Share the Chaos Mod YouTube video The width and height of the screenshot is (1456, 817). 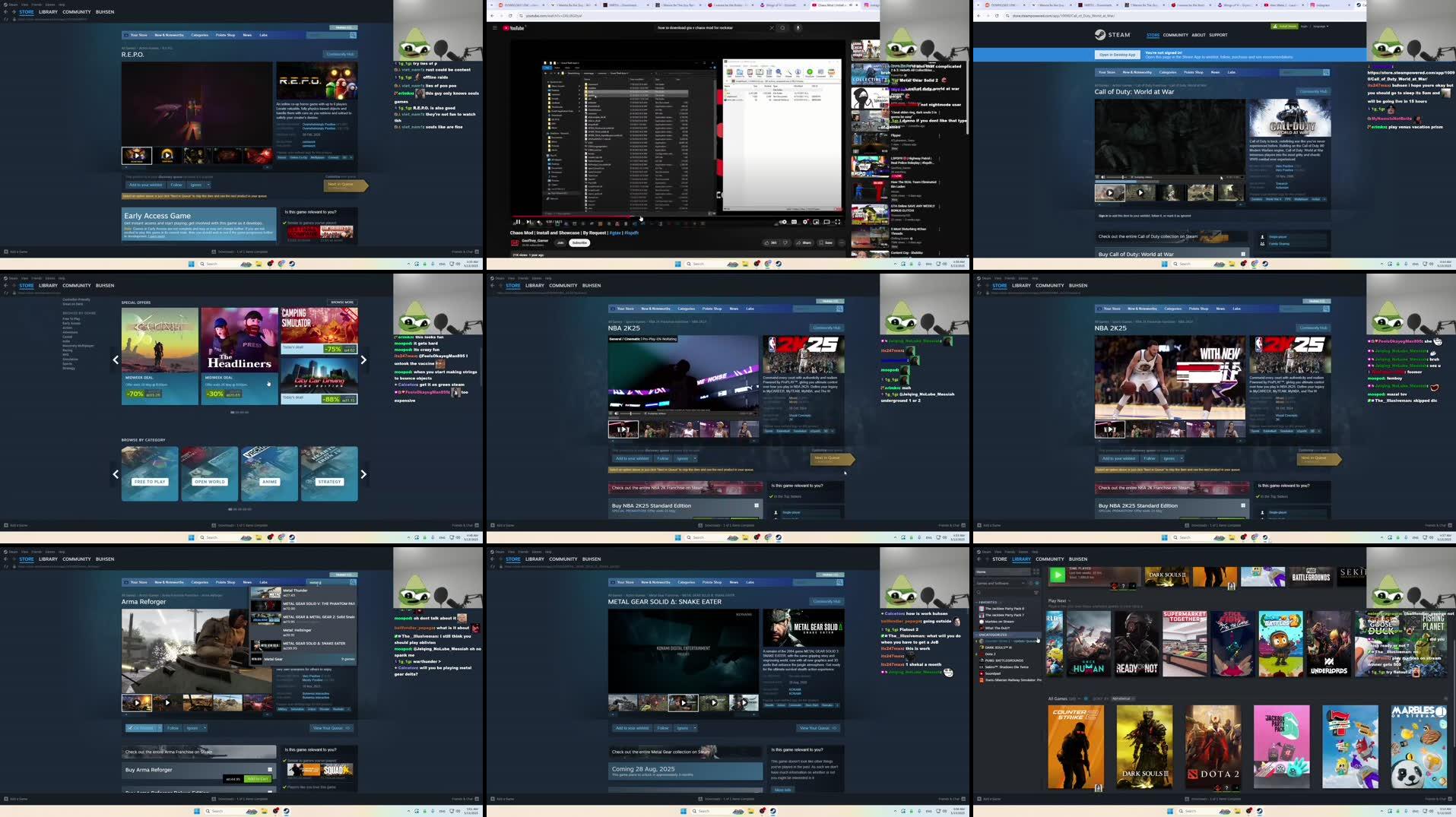click(x=803, y=242)
